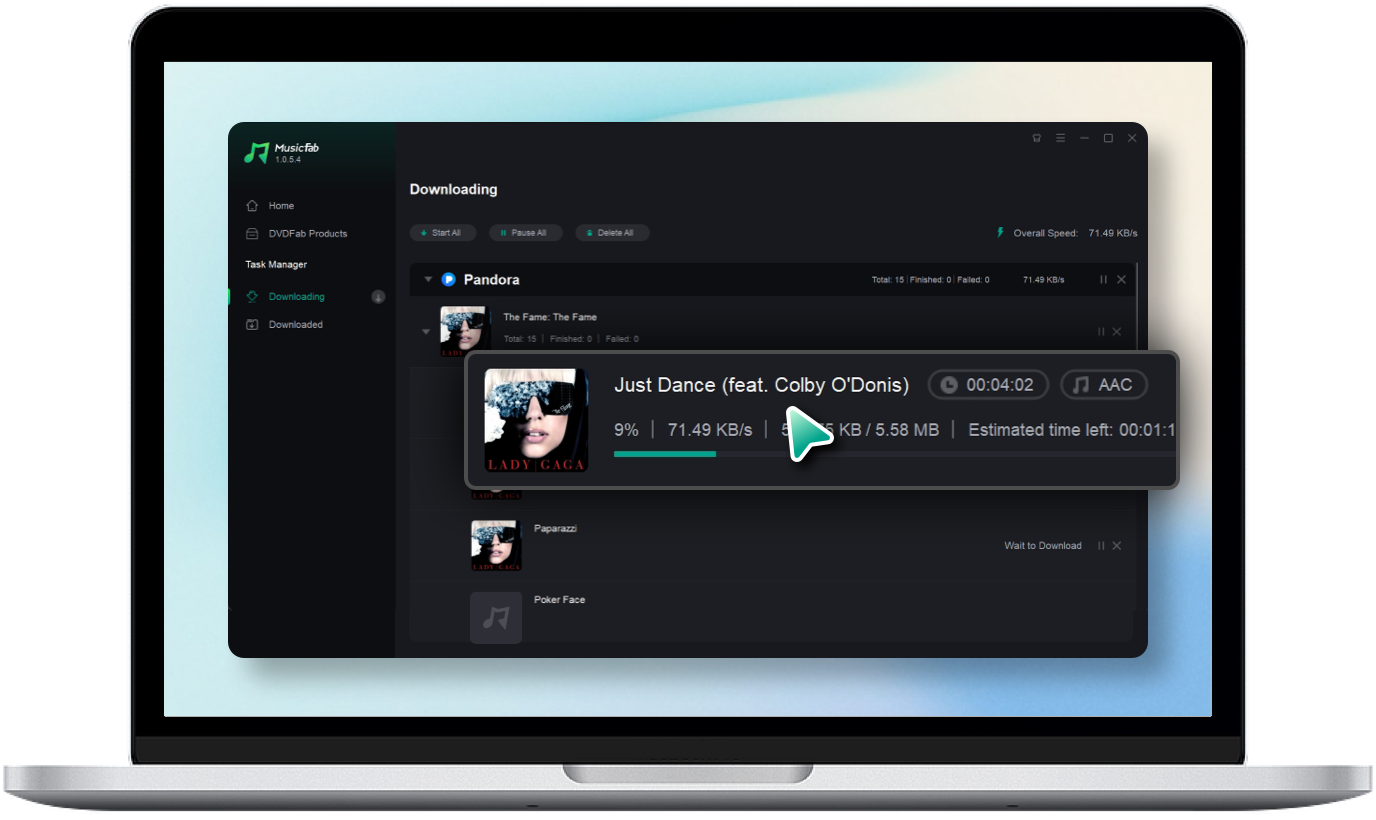
Task: Click the DVDFab Products box icon
Action: click(x=252, y=234)
